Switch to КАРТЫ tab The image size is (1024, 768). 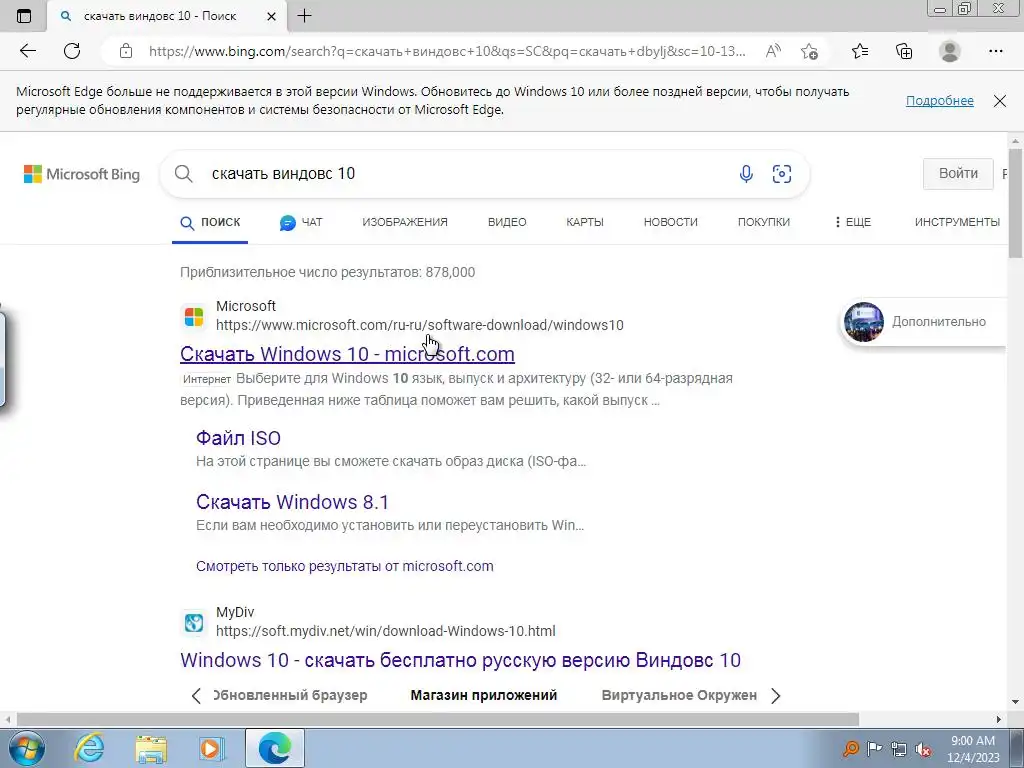click(584, 222)
